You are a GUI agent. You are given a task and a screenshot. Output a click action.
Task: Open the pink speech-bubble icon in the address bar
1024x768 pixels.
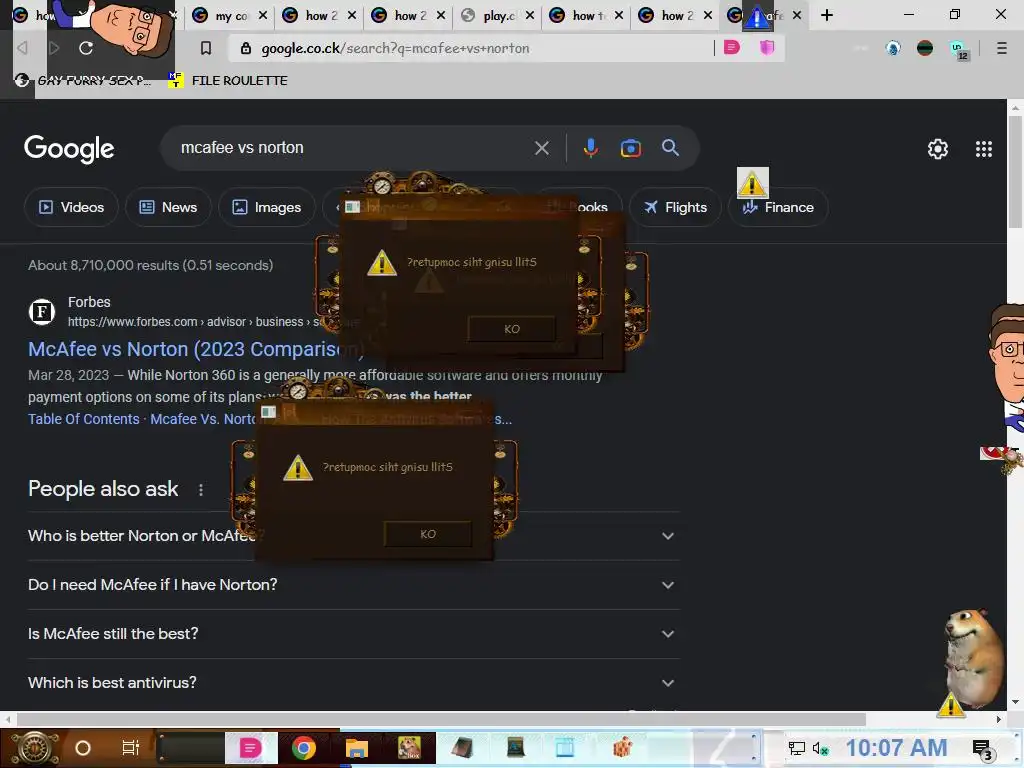731,47
